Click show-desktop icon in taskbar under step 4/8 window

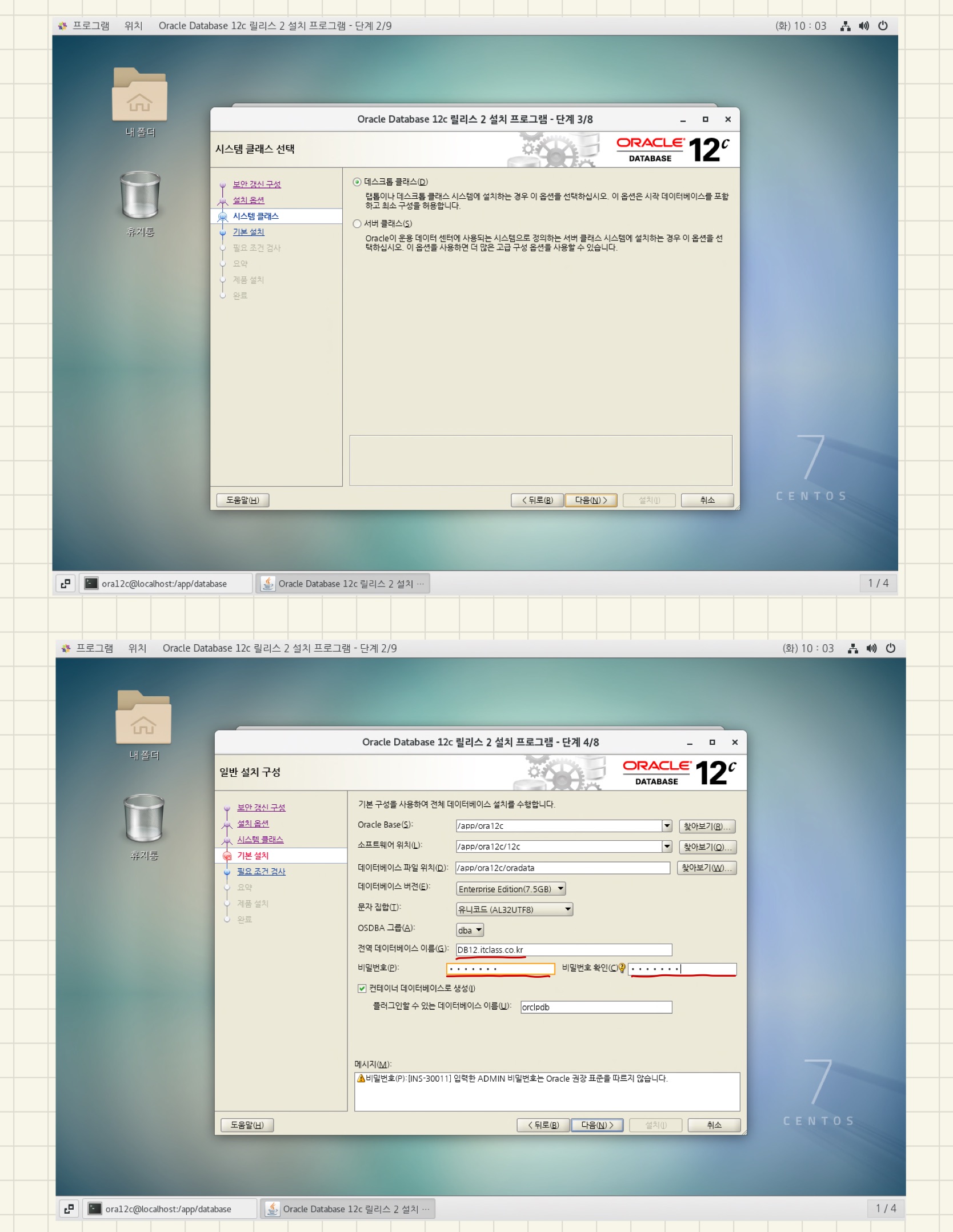click(69, 1209)
